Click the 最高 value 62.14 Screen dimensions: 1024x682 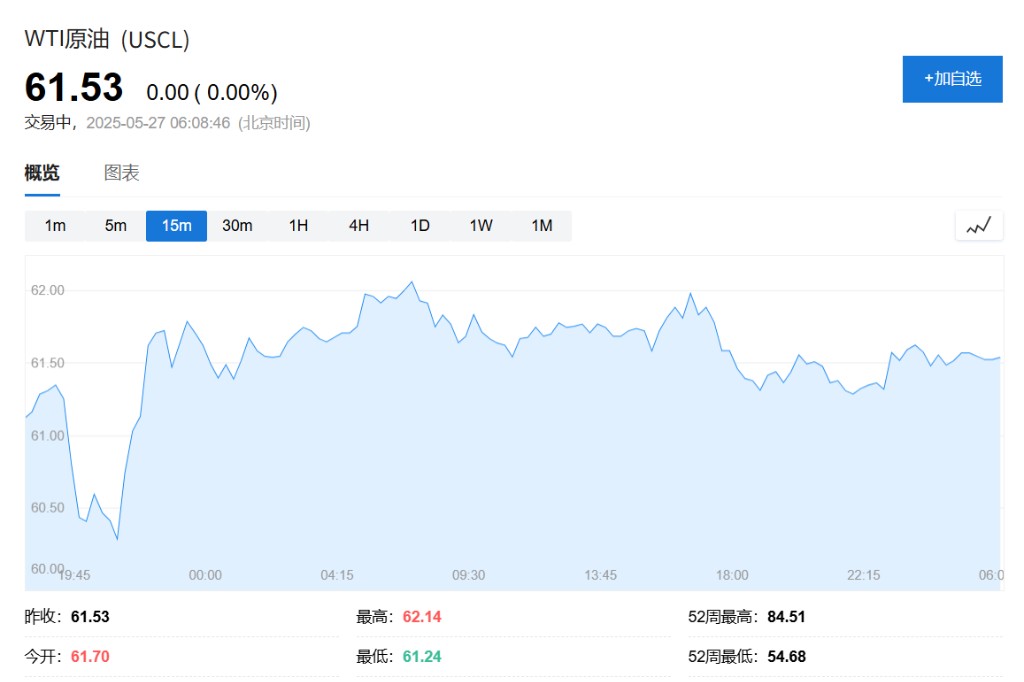[422, 617]
